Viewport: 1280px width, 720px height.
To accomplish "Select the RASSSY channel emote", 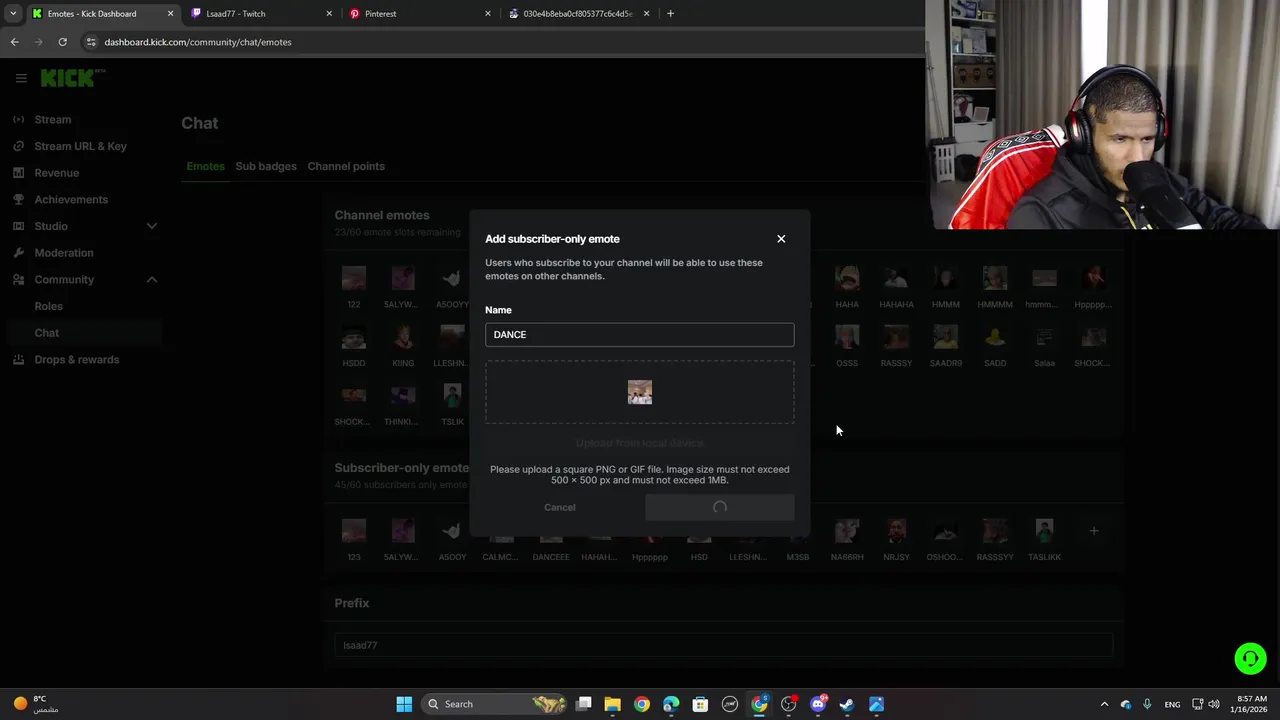I will [896, 337].
